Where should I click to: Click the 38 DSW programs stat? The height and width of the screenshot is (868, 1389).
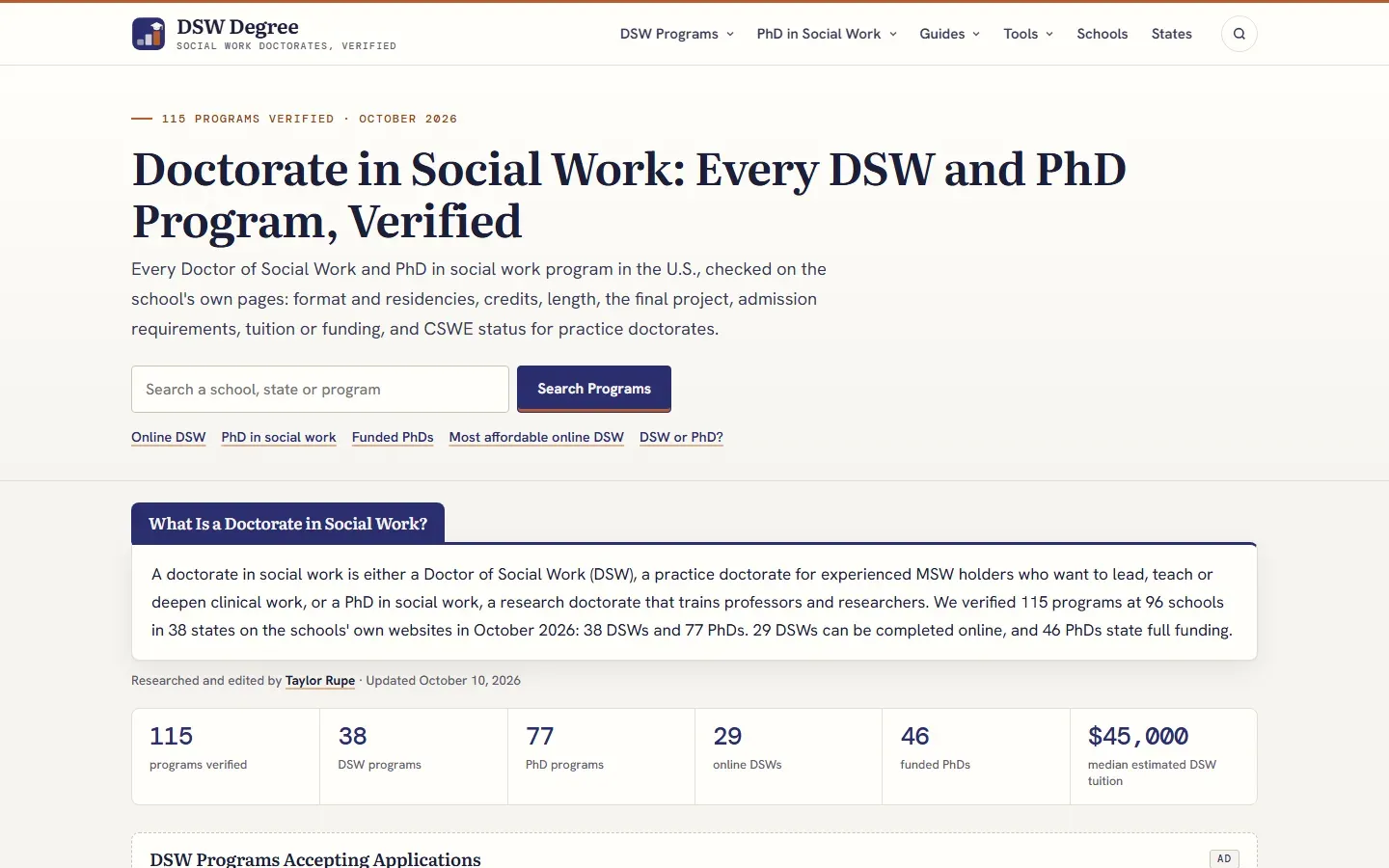tap(414, 756)
